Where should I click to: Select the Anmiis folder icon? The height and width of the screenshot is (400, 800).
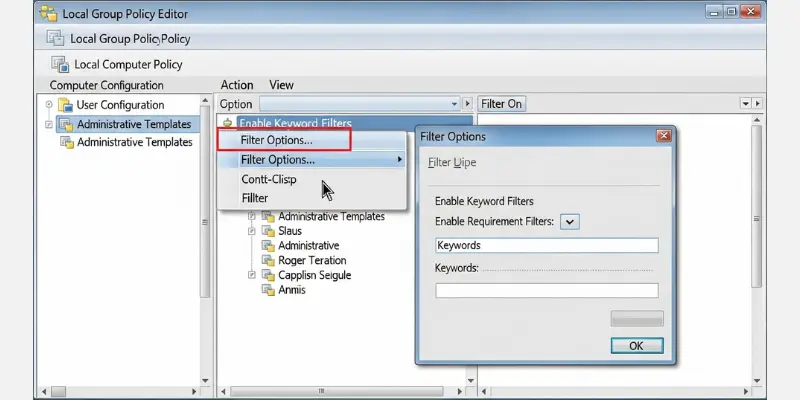point(268,290)
